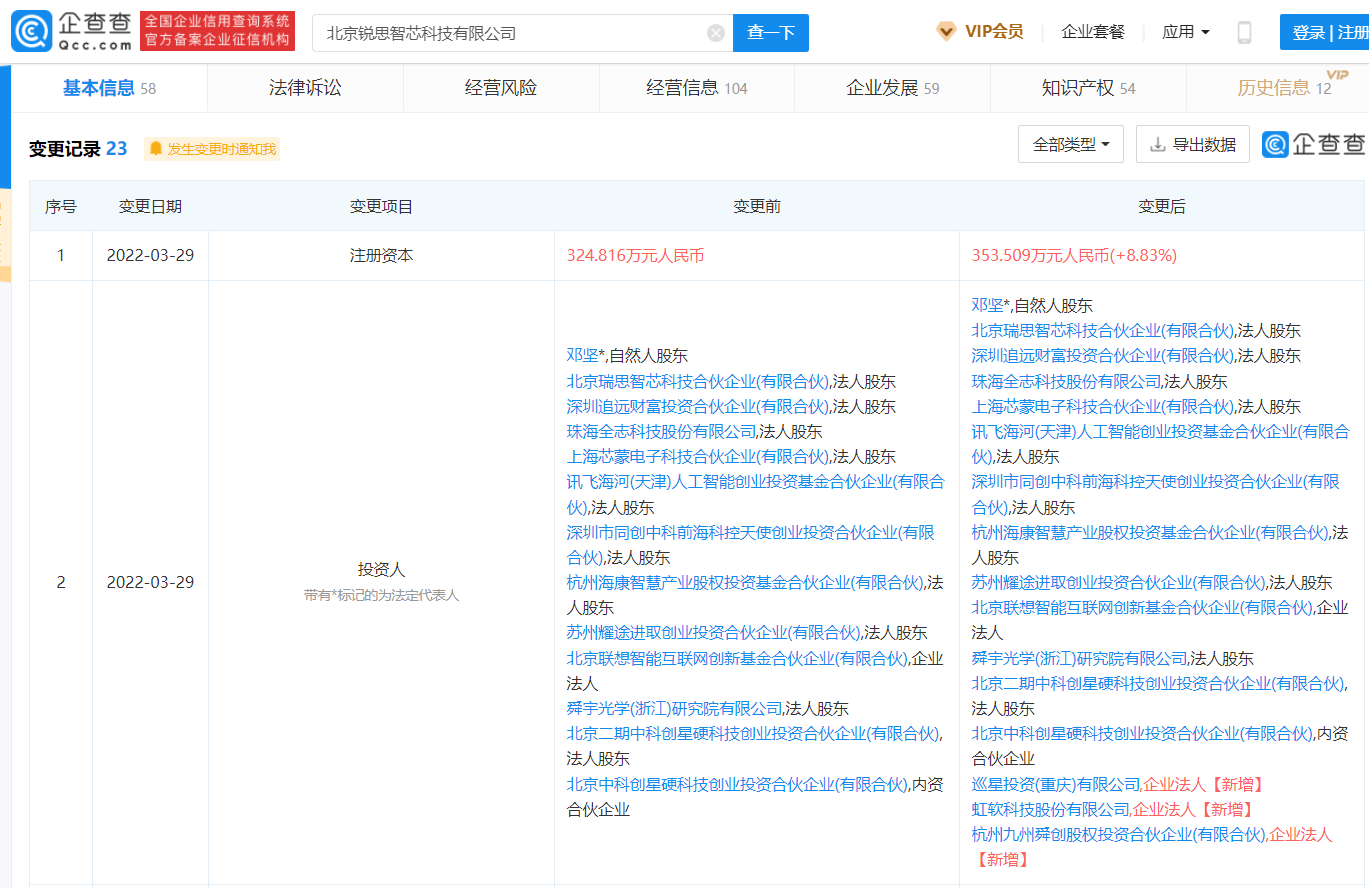Viewport: 1369px width, 888px height.
Task: Click the VIP diamond icon
Action: 946,32
